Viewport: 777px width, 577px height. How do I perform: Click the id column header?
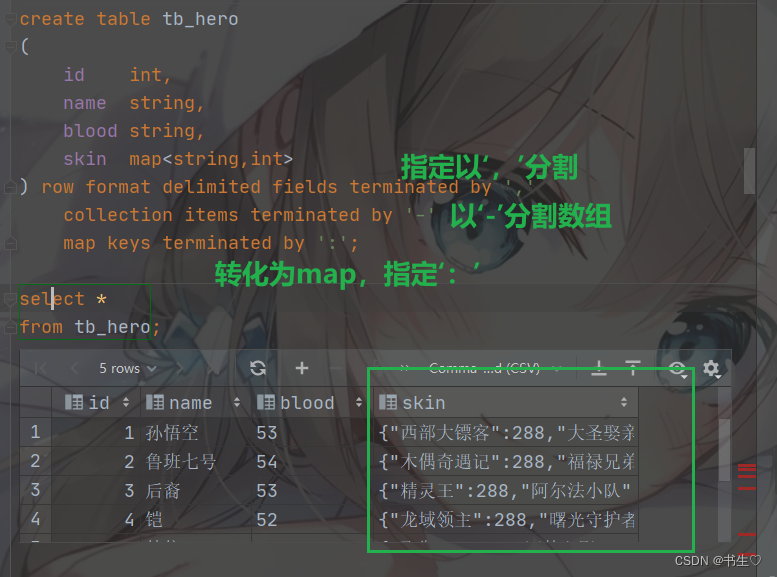pos(97,403)
